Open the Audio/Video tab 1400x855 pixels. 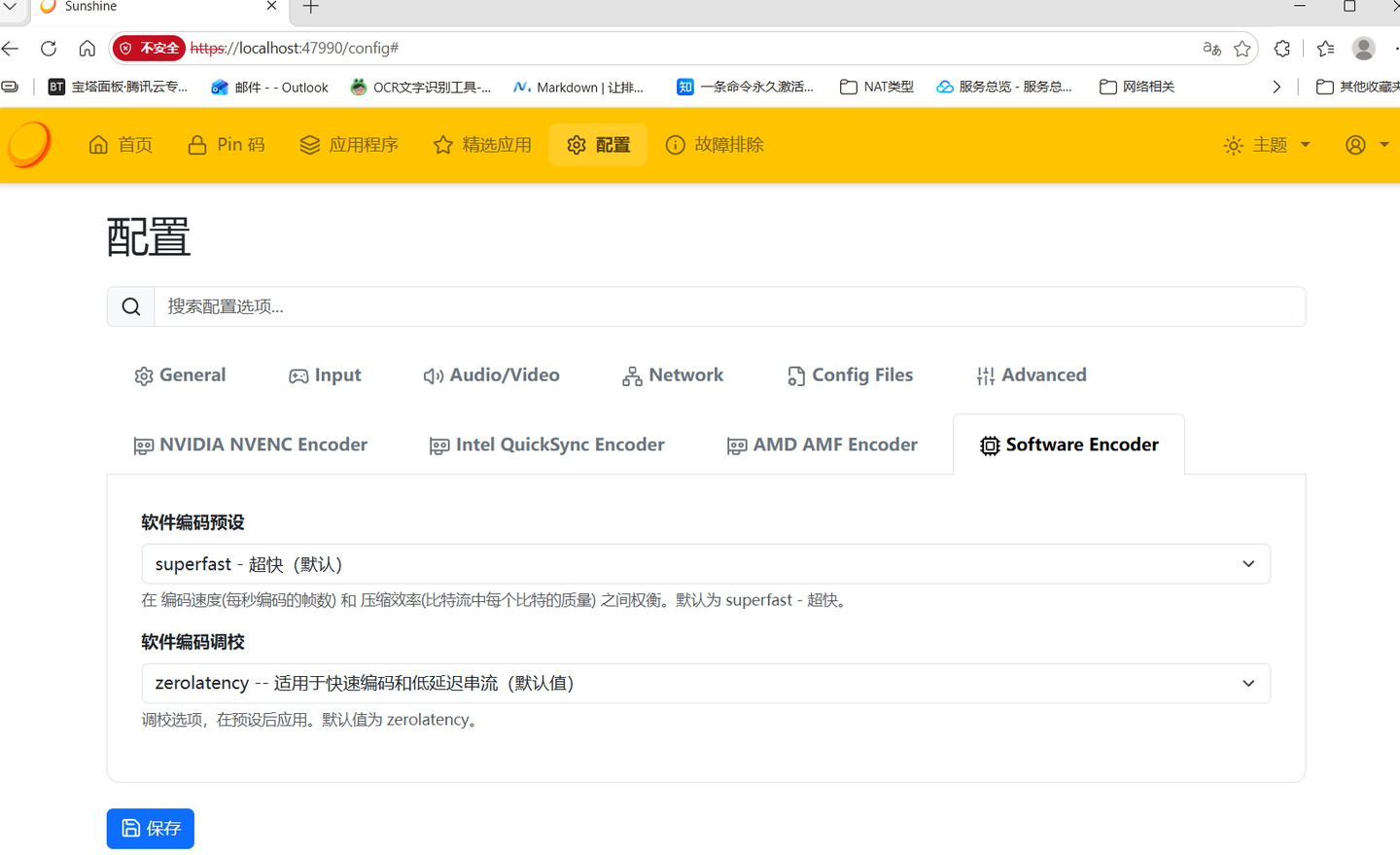[491, 375]
